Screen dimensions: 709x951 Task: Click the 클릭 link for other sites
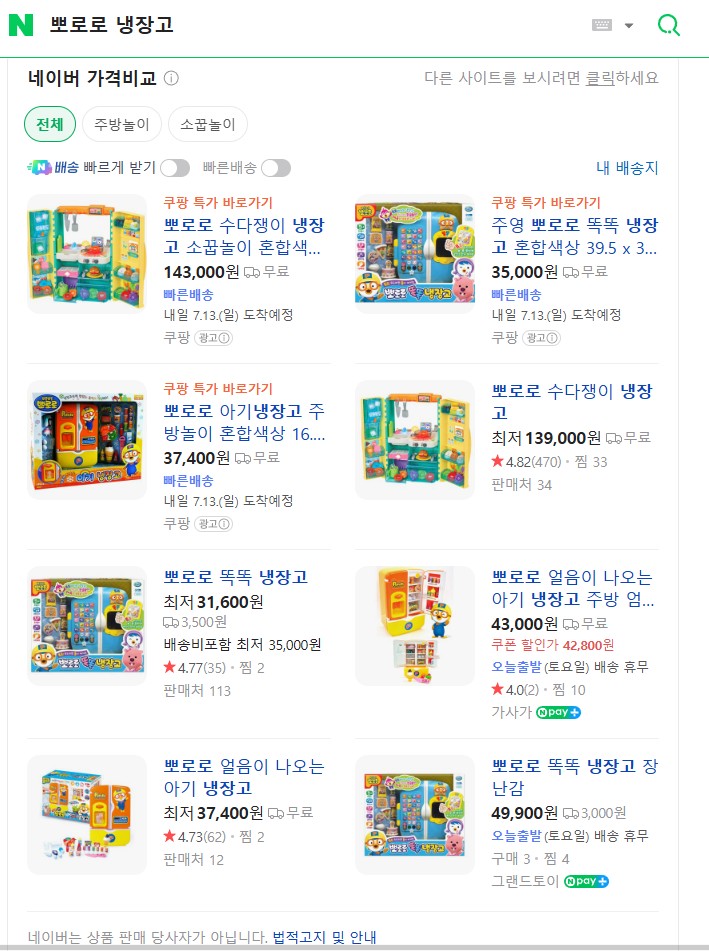pyautogui.click(x=600, y=78)
